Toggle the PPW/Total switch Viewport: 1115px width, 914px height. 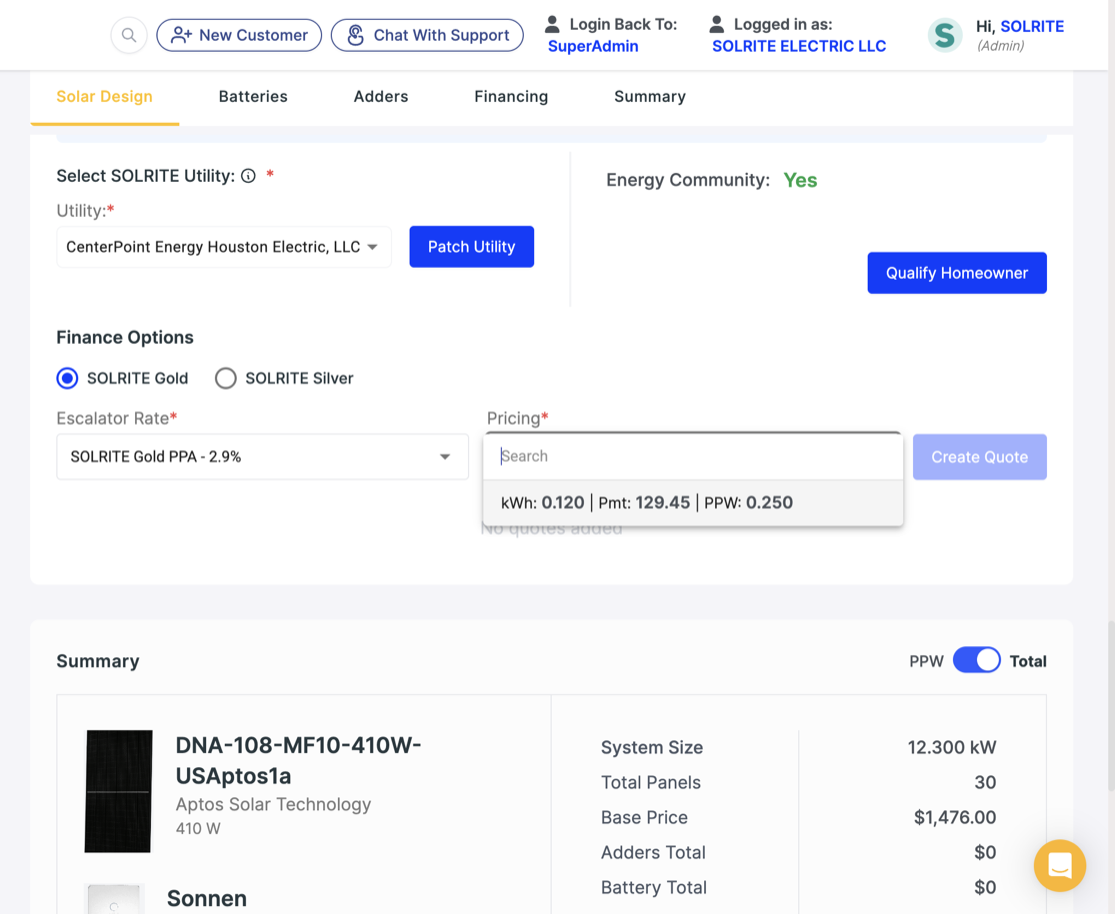coord(976,661)
